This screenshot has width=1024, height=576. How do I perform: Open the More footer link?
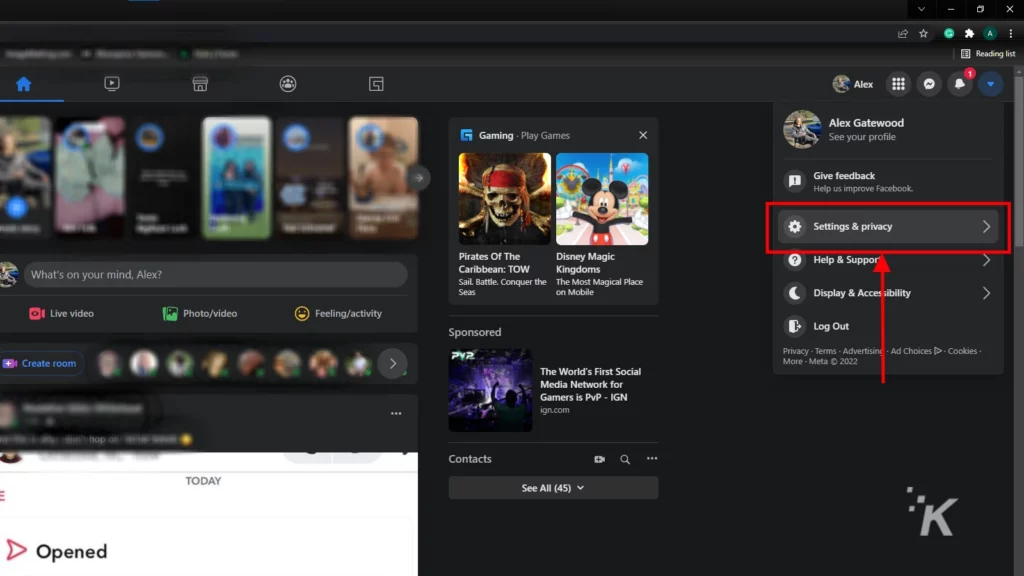coord(792,361)
